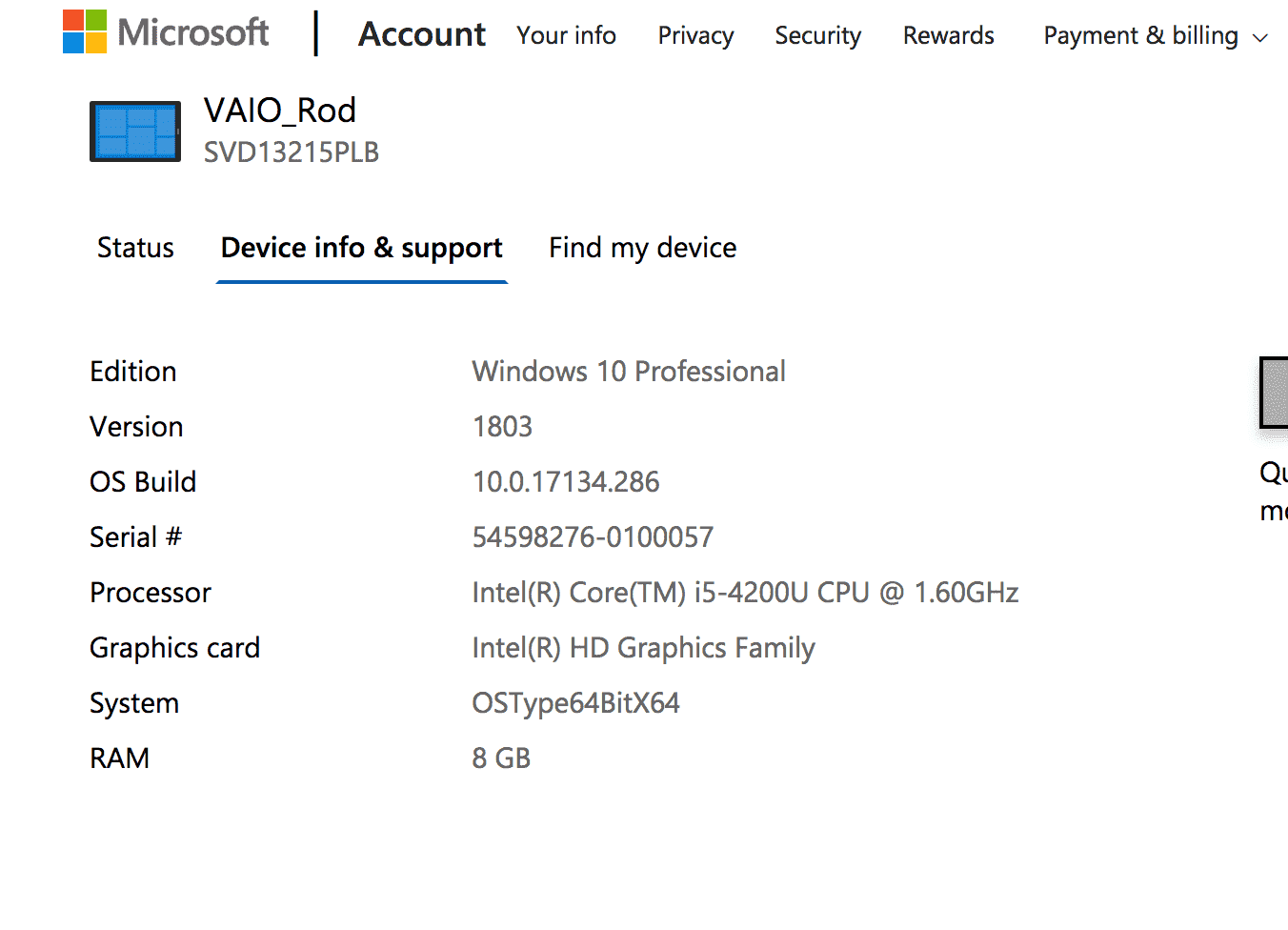
Task: Click the OS build value 10.0.17134.286
Action: (x=566, y=482)
